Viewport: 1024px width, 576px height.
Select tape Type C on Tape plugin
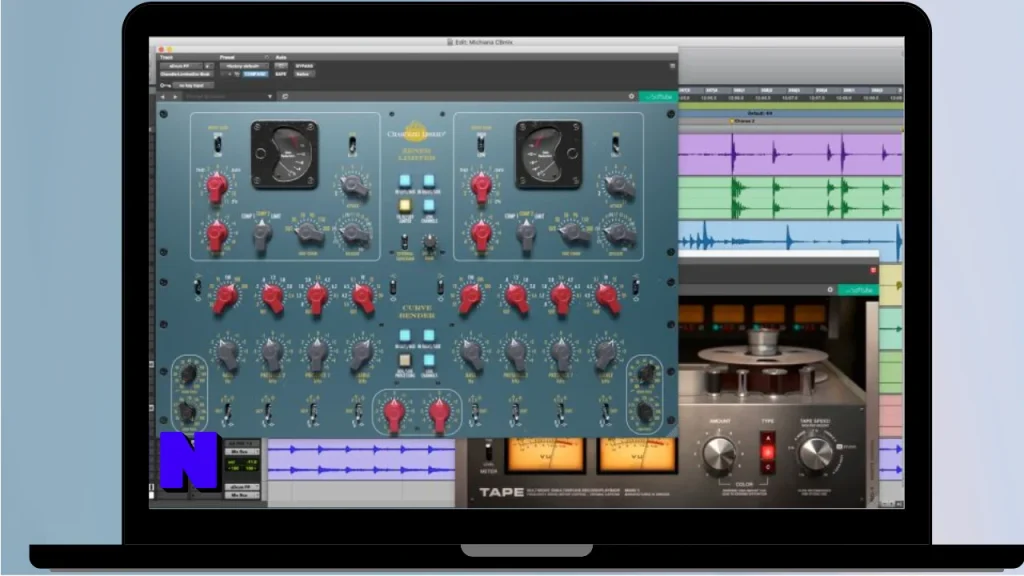tap(768, 466)
